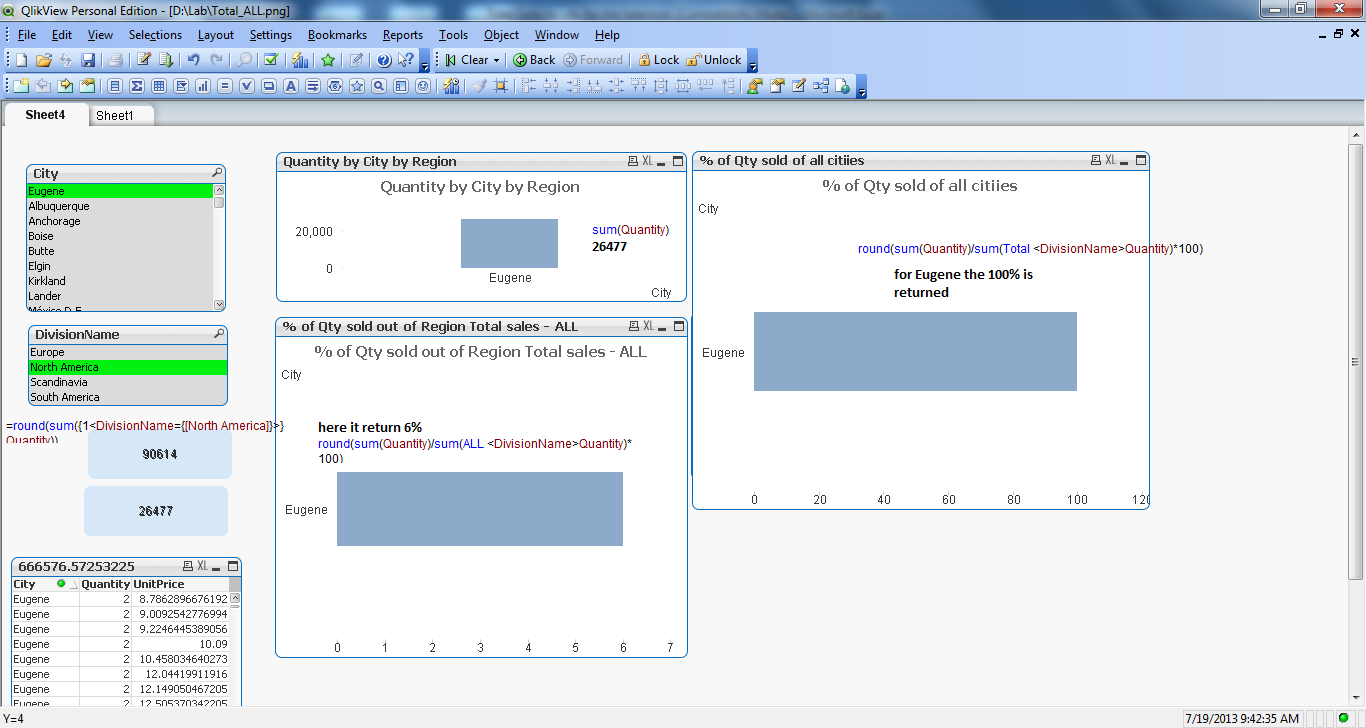This screenshot has width=1366, height=728.
Task: Click the City list box scroll down arrow
Action: [219, 304]
